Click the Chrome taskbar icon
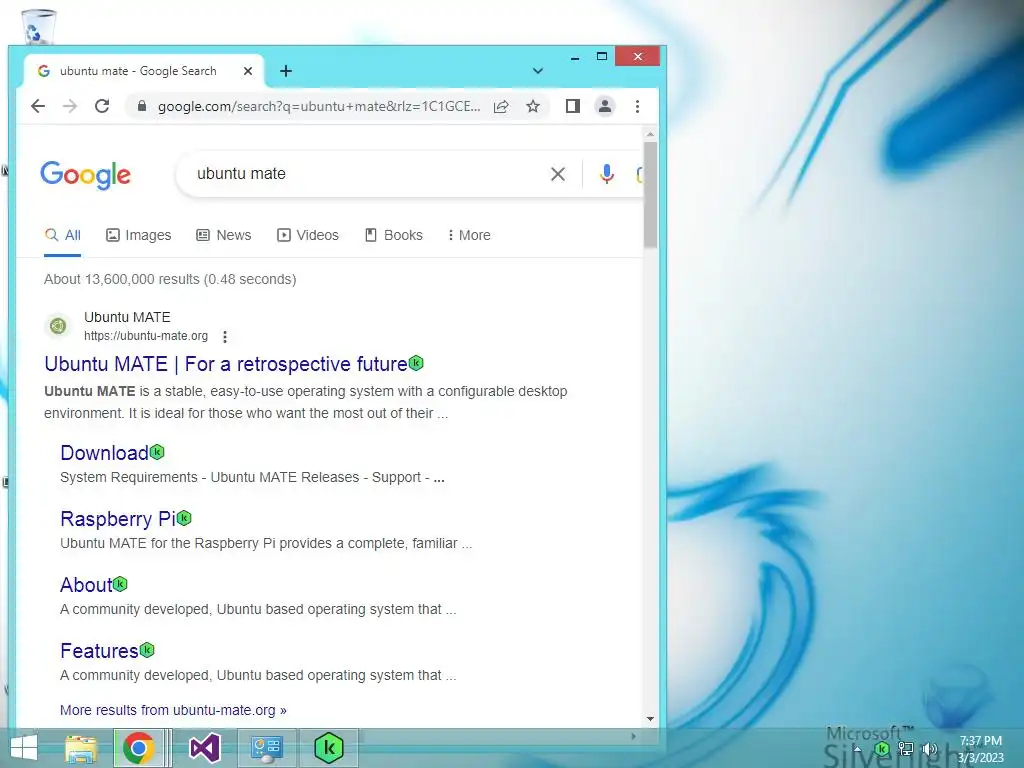This screenshot has width=1024, height=768. tap(138, 748)
